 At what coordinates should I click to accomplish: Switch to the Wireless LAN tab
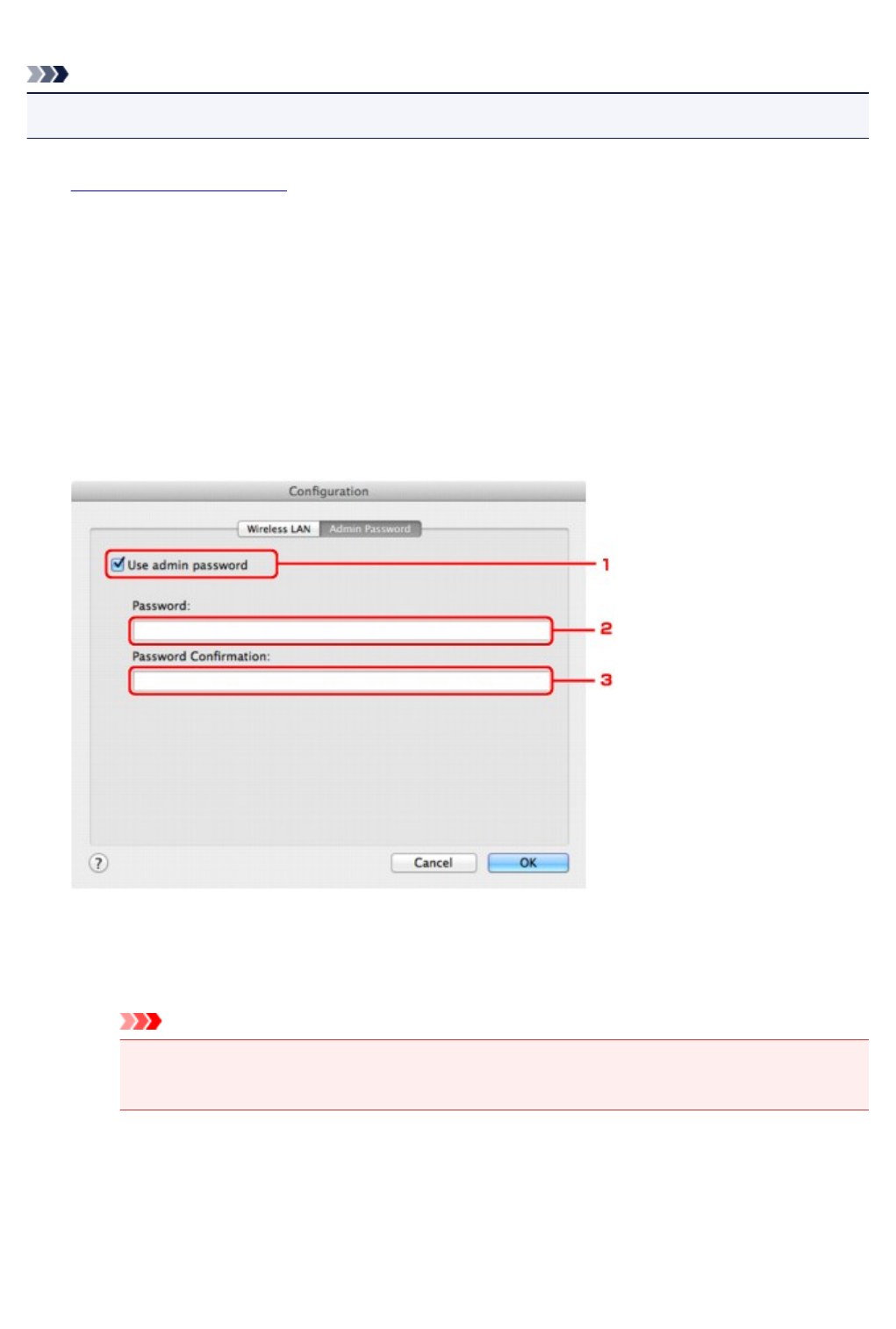pos(278,528)
